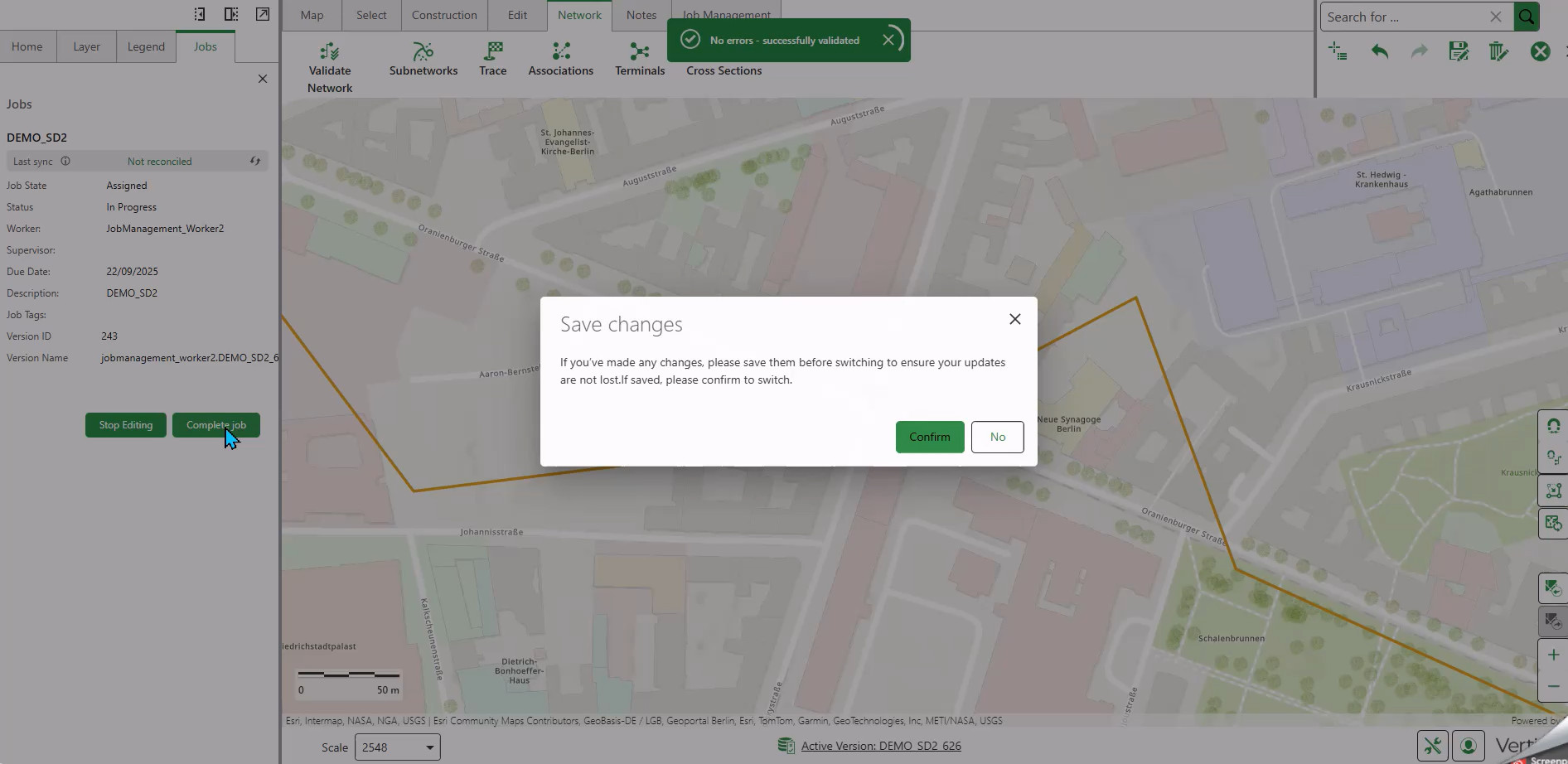Click the sync refresh icon beside Not reconciled
The width and height of the screenshot is (1568, 764).
[255, 162]
